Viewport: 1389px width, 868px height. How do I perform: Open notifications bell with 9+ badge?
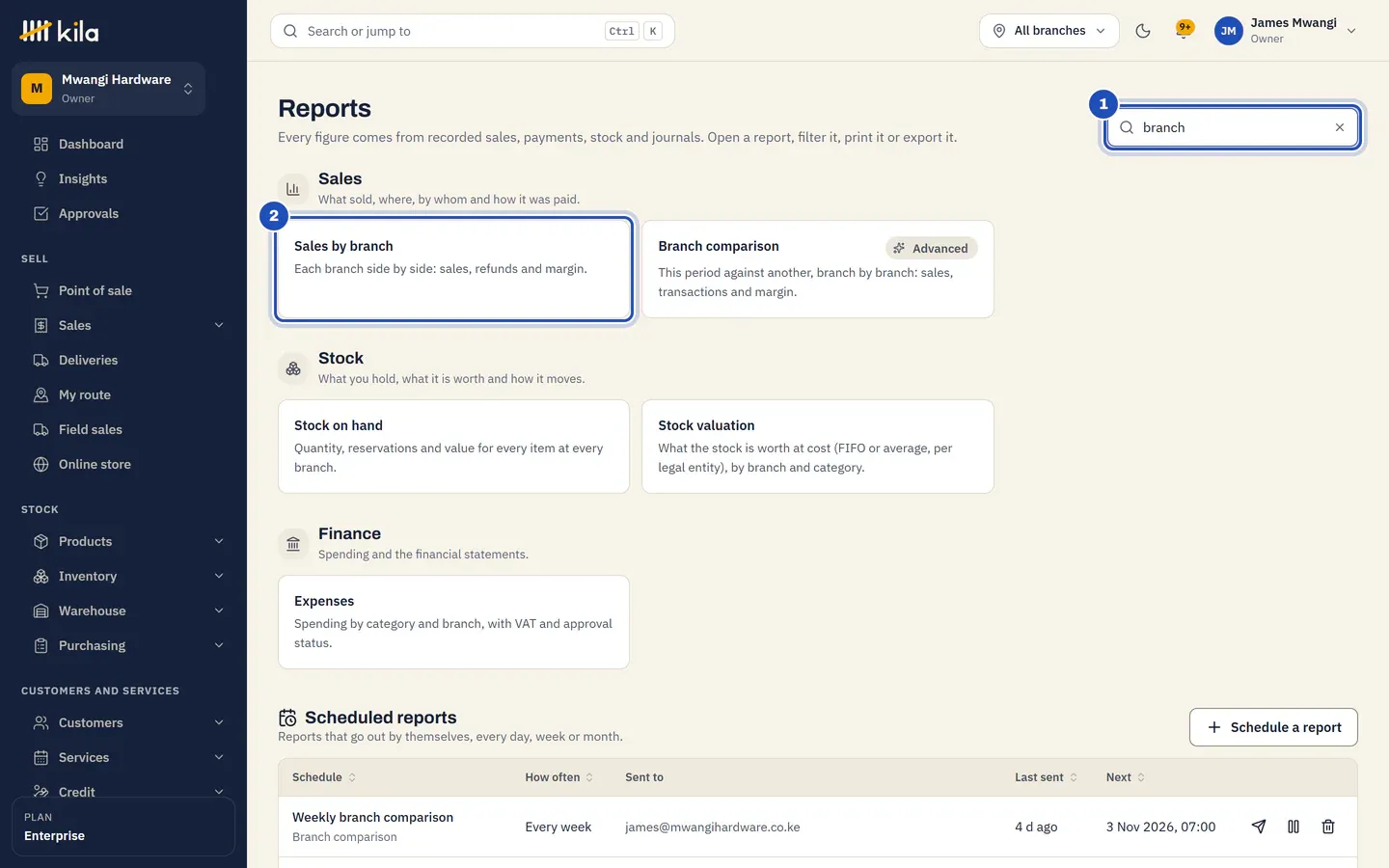click(1185, 30)
